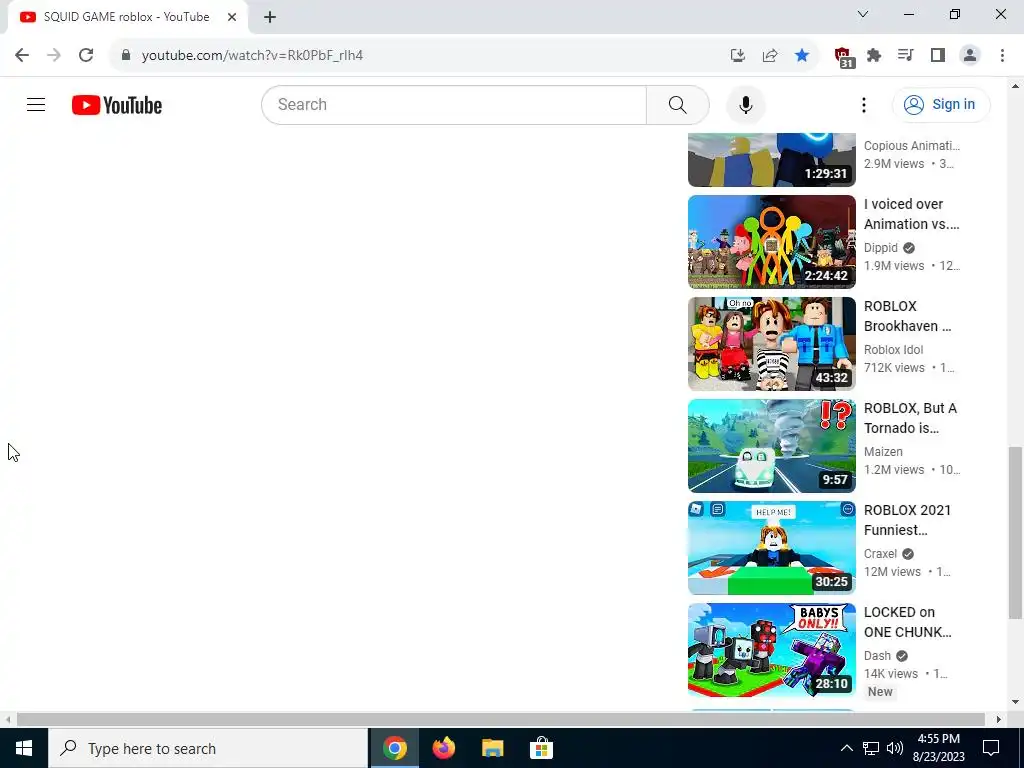Image resolution: width=1024 pixels, height=768 pixels.
Task: Click the Copious Animati... channel name
Action: click(912, 146)
